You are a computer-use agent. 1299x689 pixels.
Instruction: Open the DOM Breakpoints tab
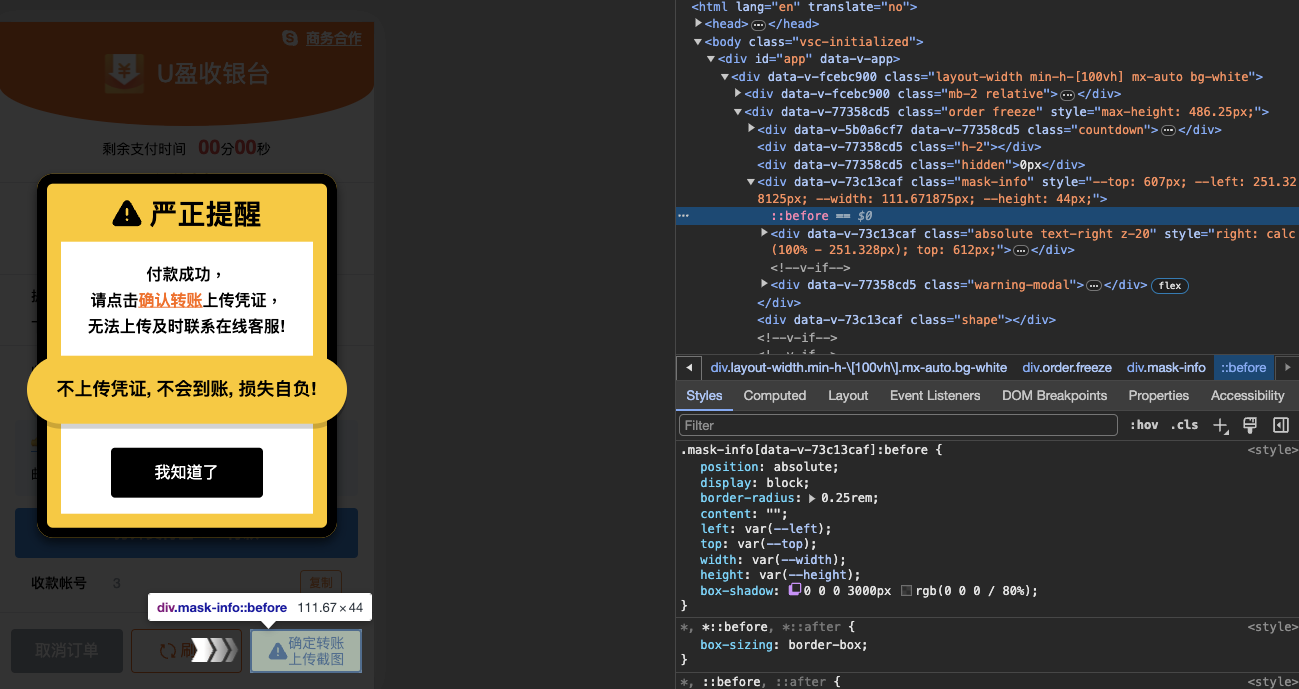pyautogui.click(x=1055, y=395)
